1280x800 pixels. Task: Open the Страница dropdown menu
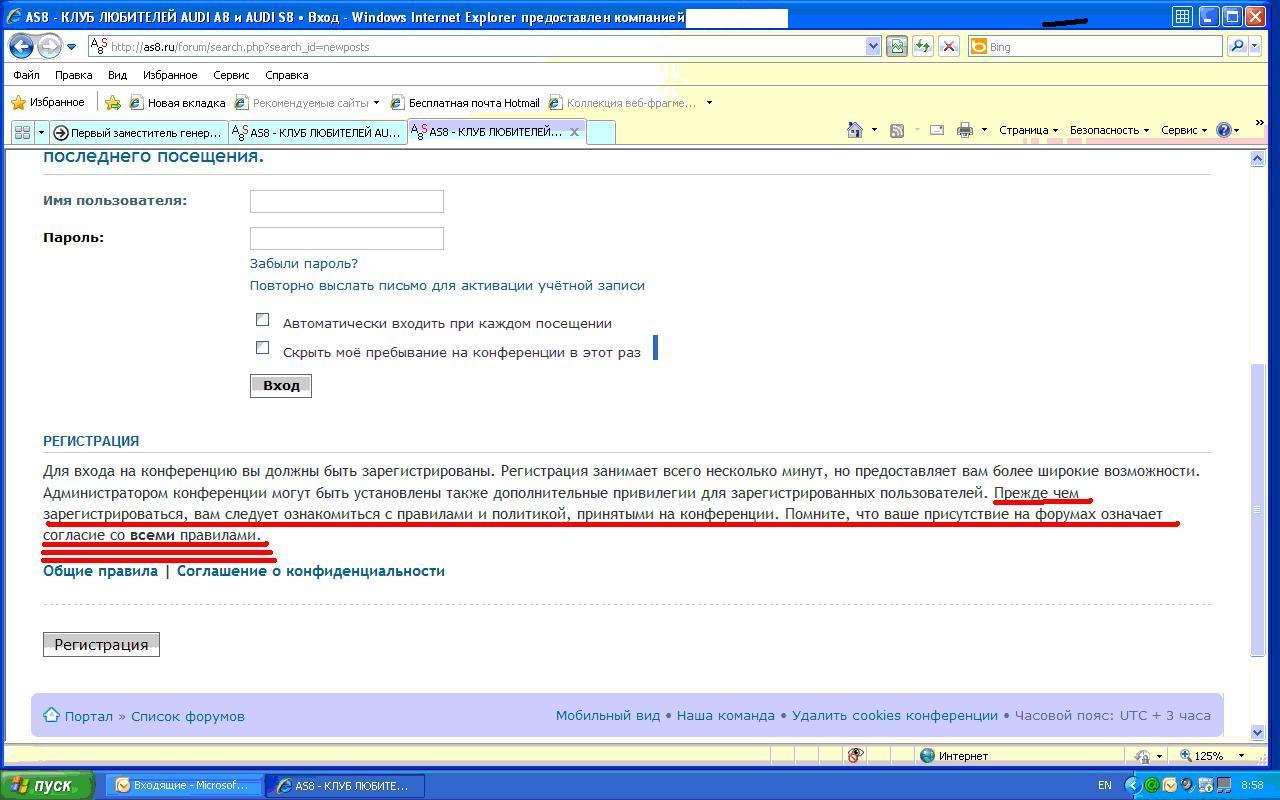(x=1027, y=130)
